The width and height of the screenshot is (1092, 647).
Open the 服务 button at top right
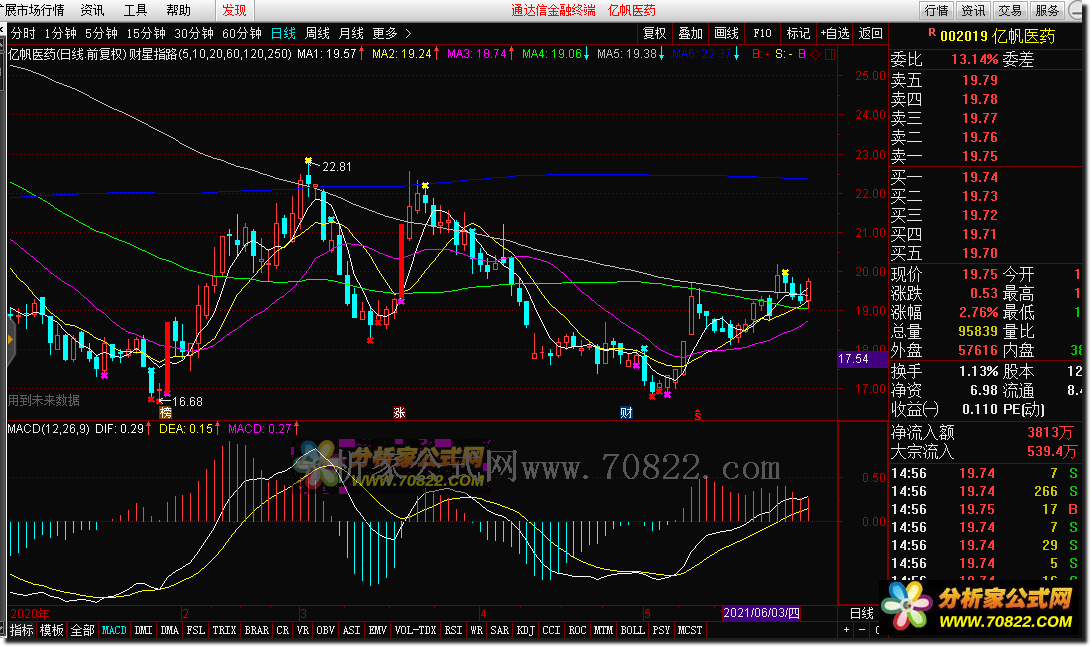point(1047,10)
